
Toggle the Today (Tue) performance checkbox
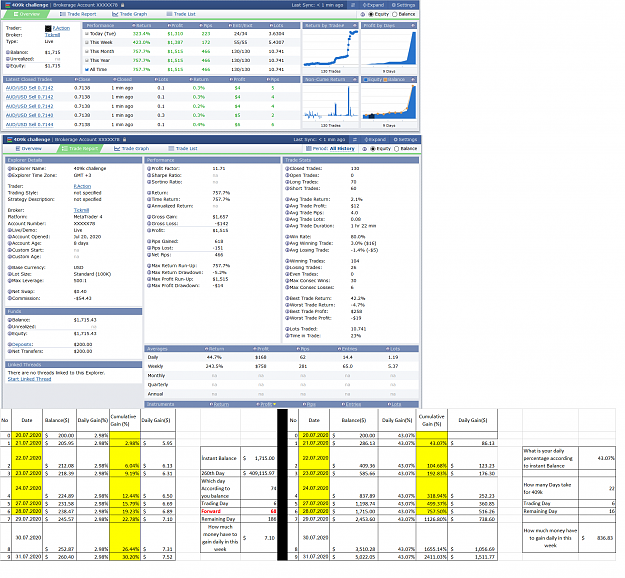point(87,34)
